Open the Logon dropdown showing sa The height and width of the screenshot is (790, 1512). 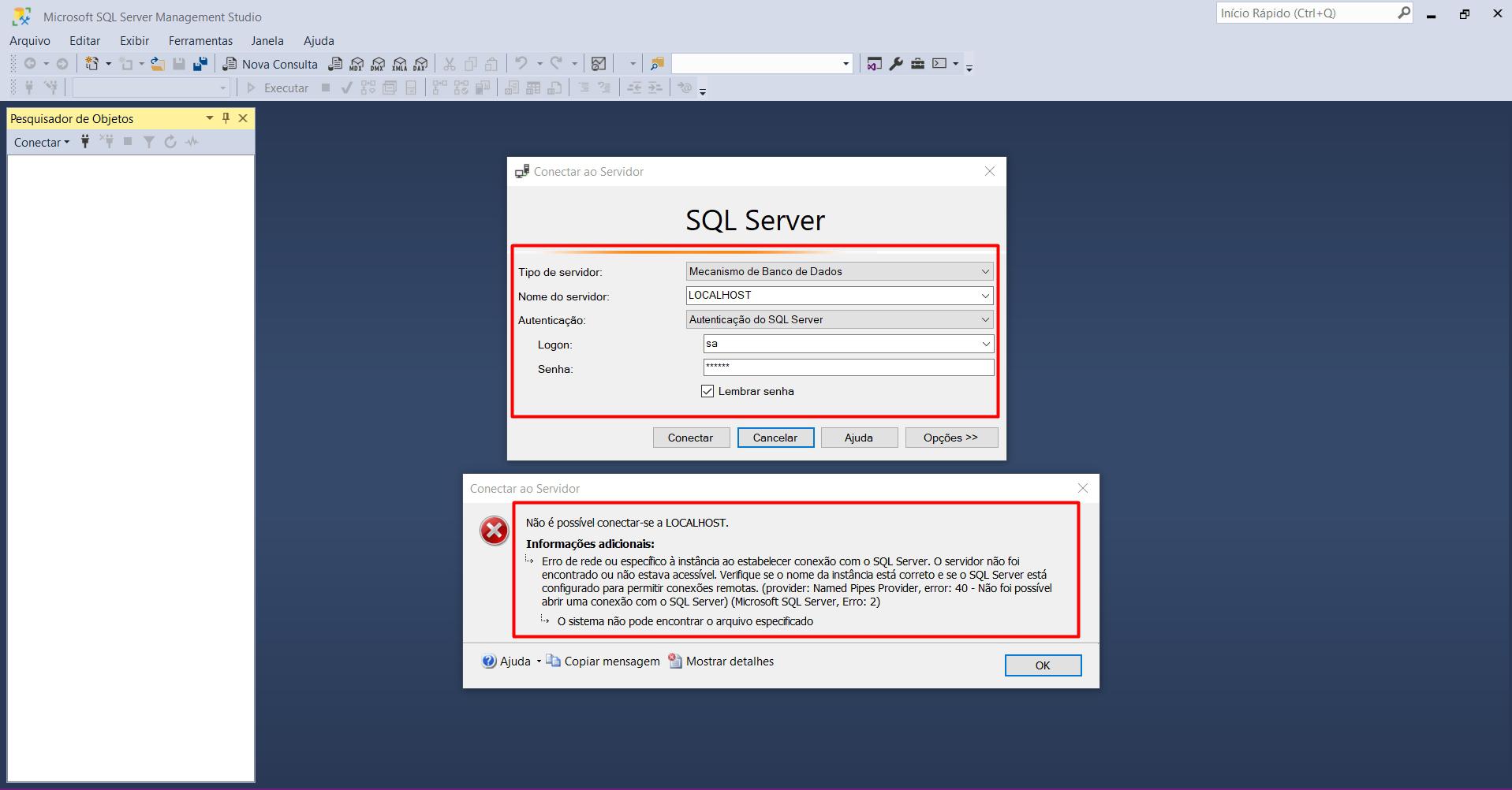[986, 344]
